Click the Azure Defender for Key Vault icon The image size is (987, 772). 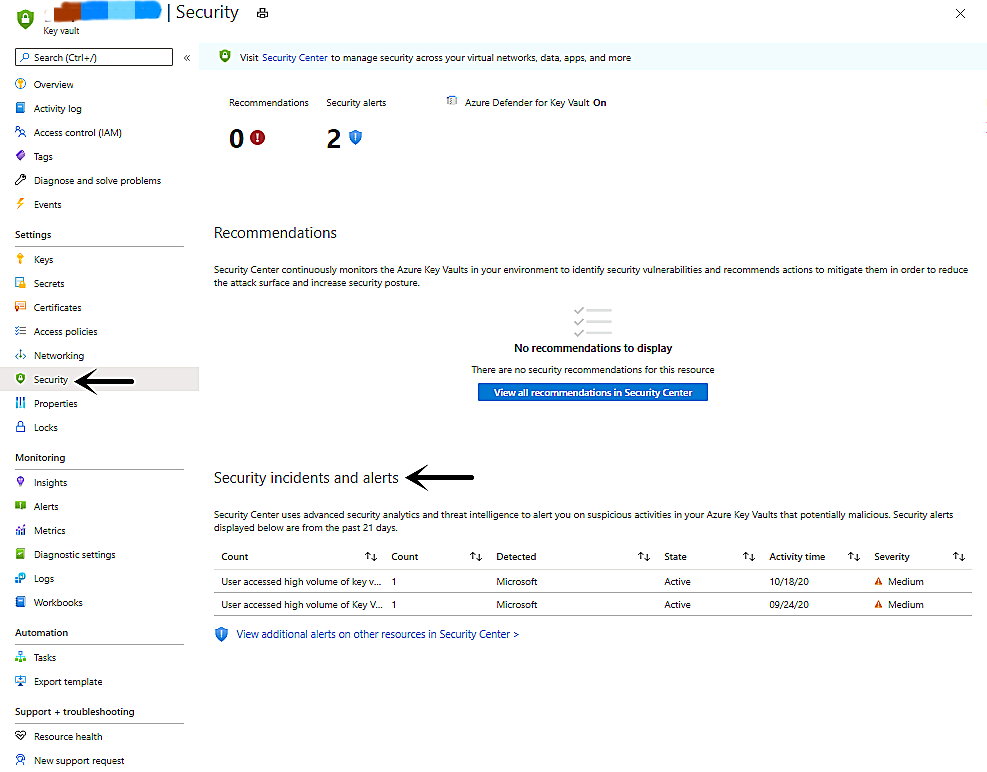tap(451, 101)
